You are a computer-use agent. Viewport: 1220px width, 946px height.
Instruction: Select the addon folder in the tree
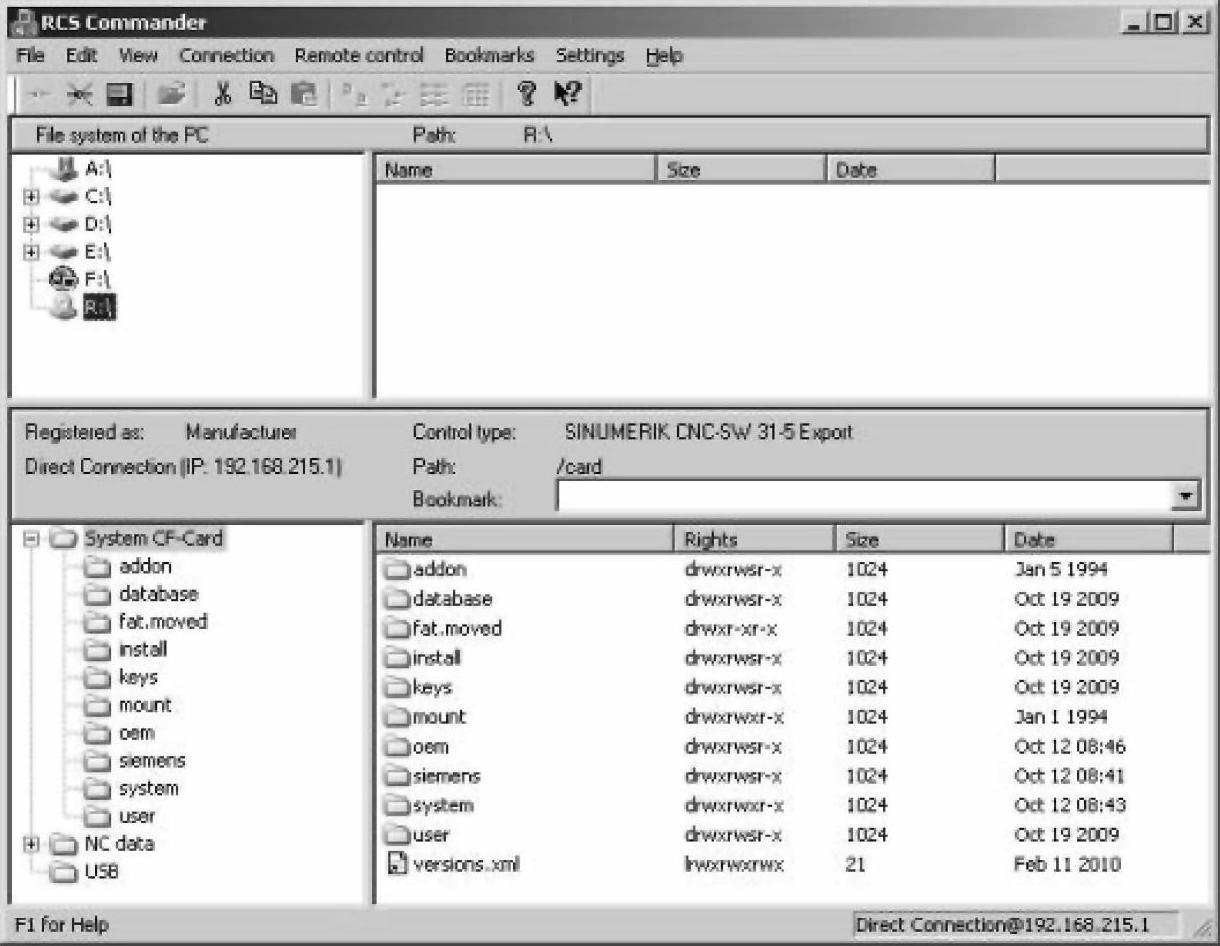click(145, 566)
